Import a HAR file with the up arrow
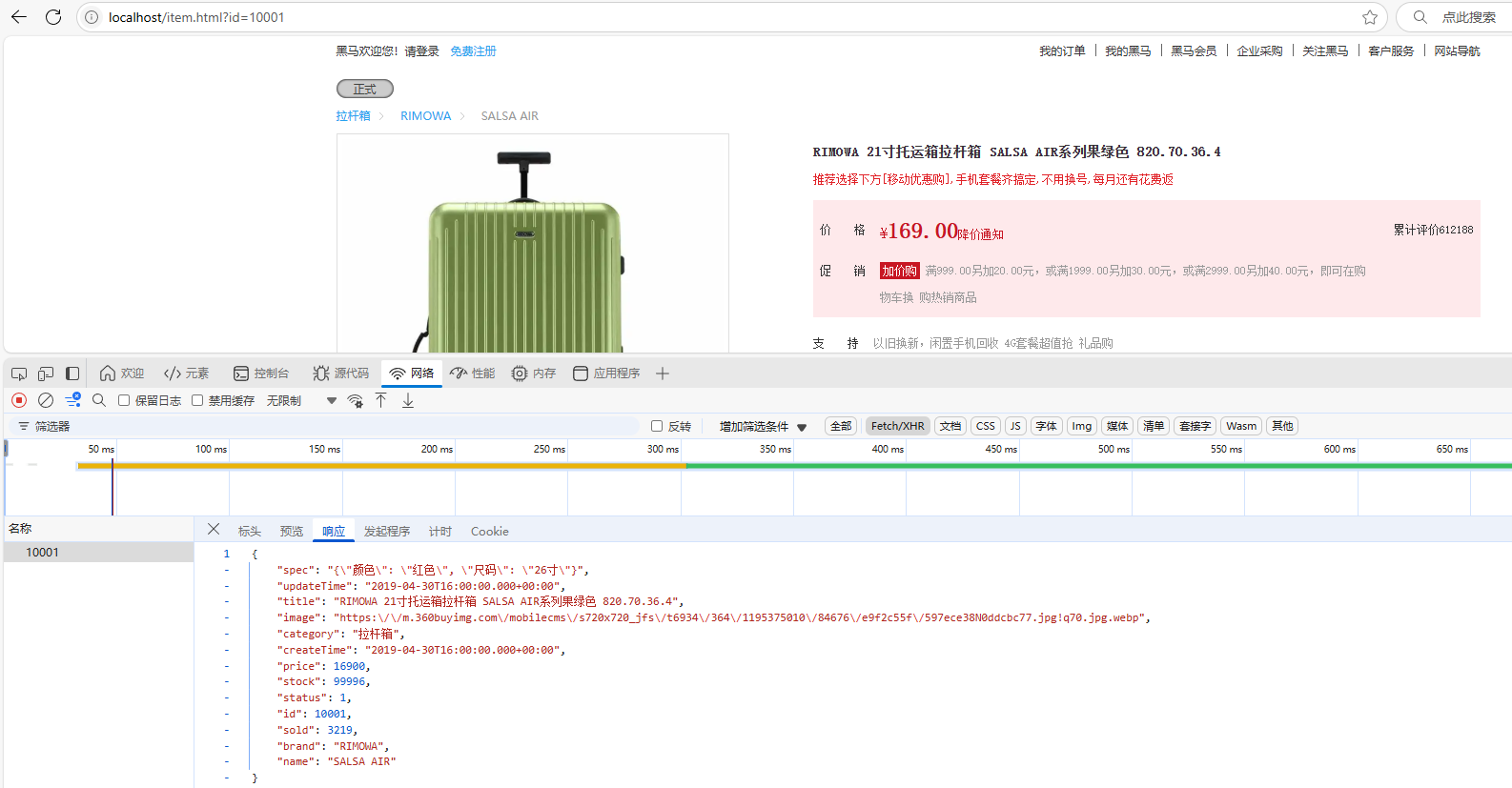The image size is (1512, 788). [x=381, y=400]
